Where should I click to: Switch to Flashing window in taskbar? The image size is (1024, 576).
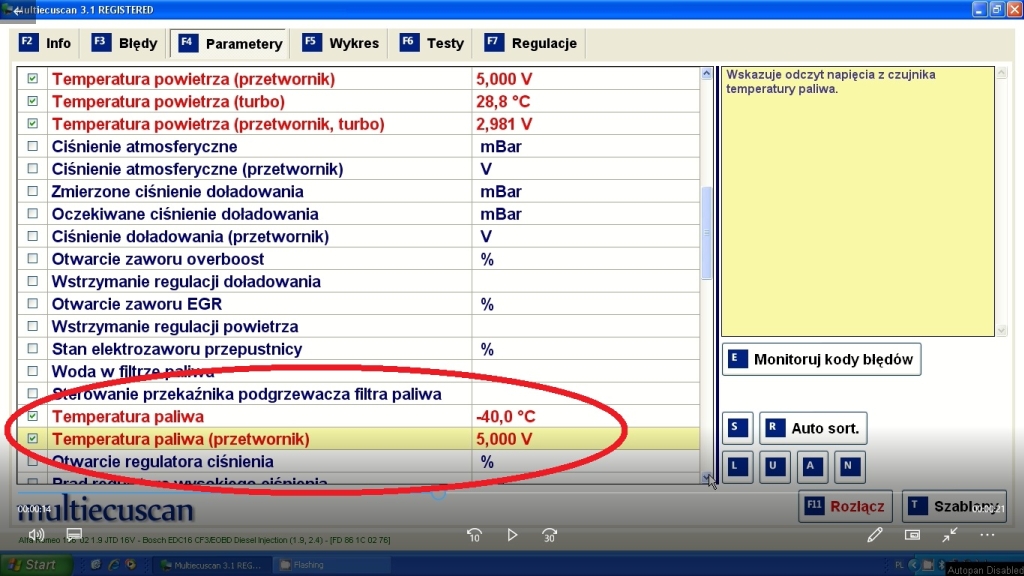point(333,565)
